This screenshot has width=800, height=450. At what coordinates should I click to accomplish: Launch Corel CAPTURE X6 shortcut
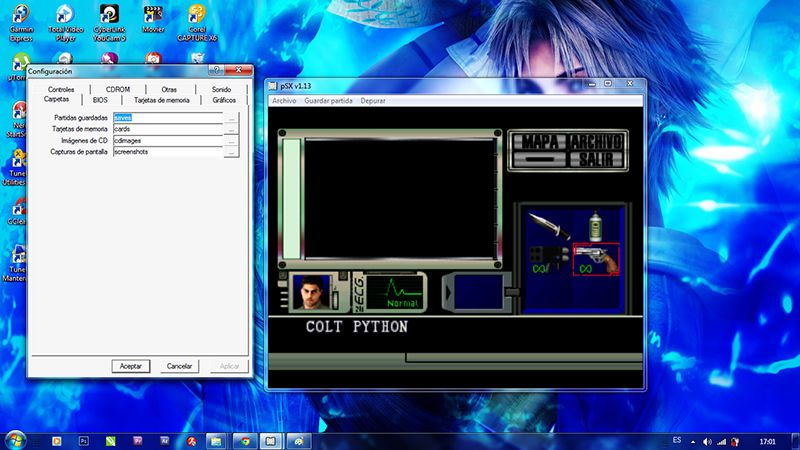197,23
